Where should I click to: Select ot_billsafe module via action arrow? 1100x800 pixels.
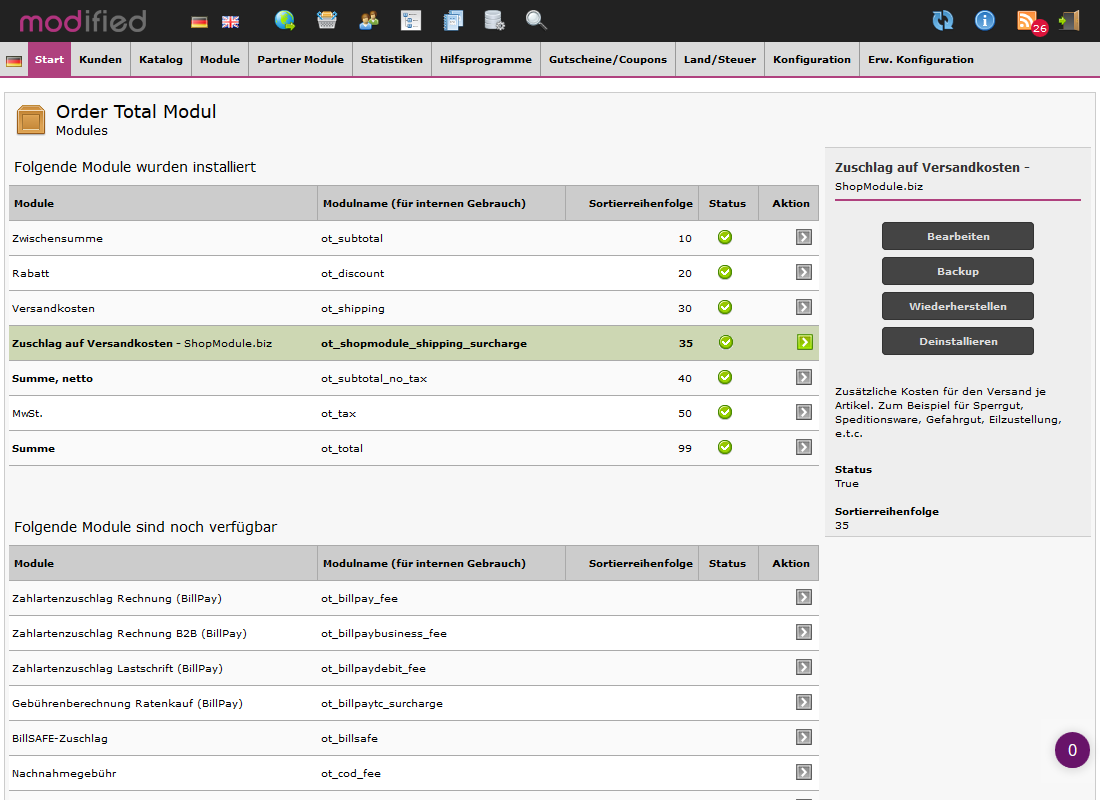click(x=804, y=737)
